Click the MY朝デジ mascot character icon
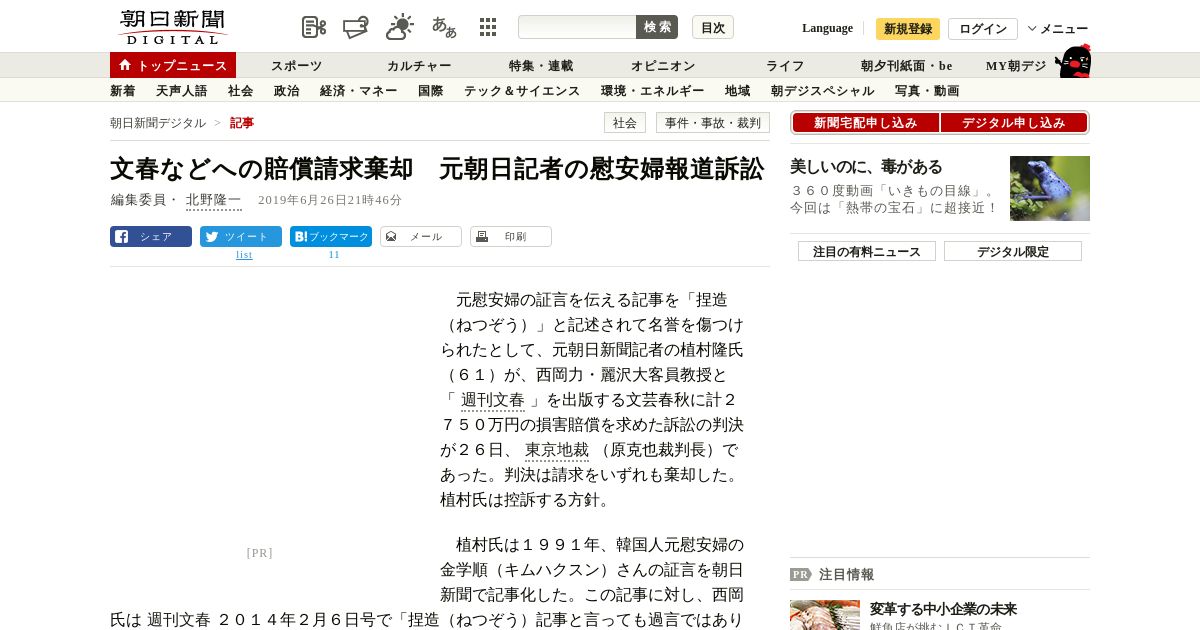Viewport: 1200px width, 630px height. pos(1073,61)
